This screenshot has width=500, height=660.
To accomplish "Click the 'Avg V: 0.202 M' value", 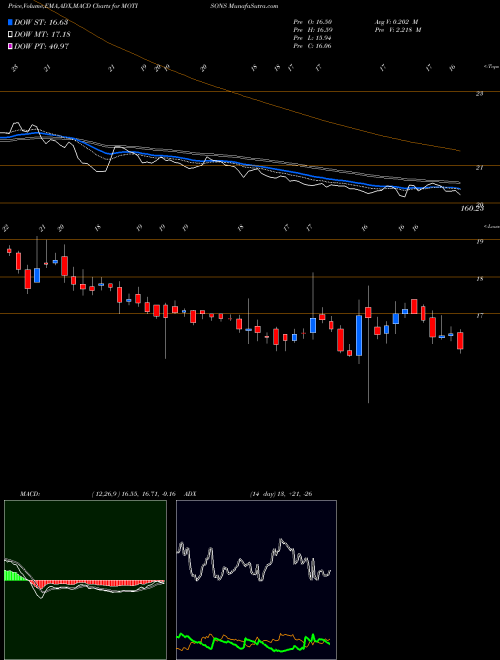I will pyautogui.click(x=396, y=21).
